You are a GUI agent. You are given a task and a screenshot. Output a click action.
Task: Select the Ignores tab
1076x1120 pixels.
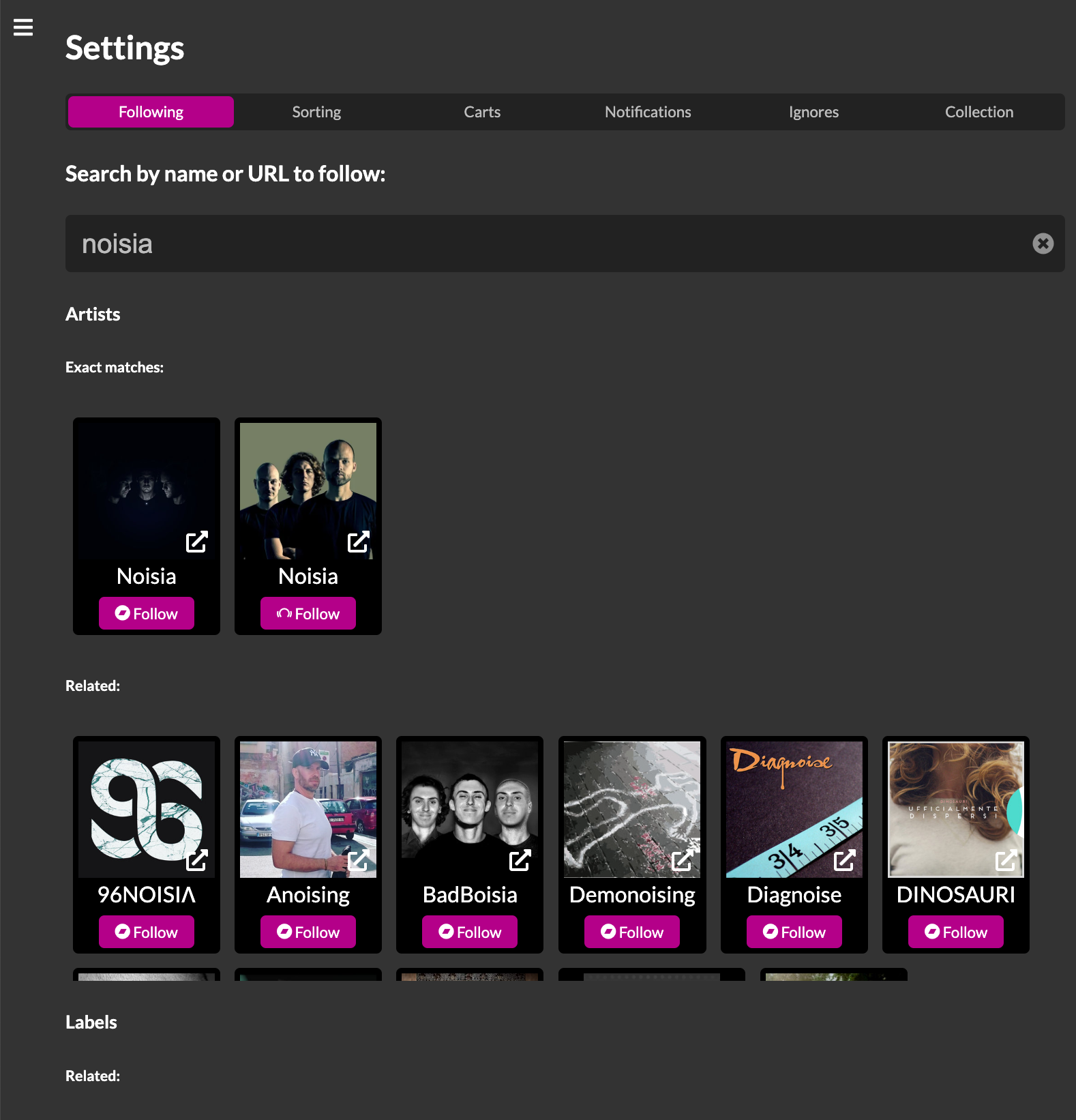[813, 112]
